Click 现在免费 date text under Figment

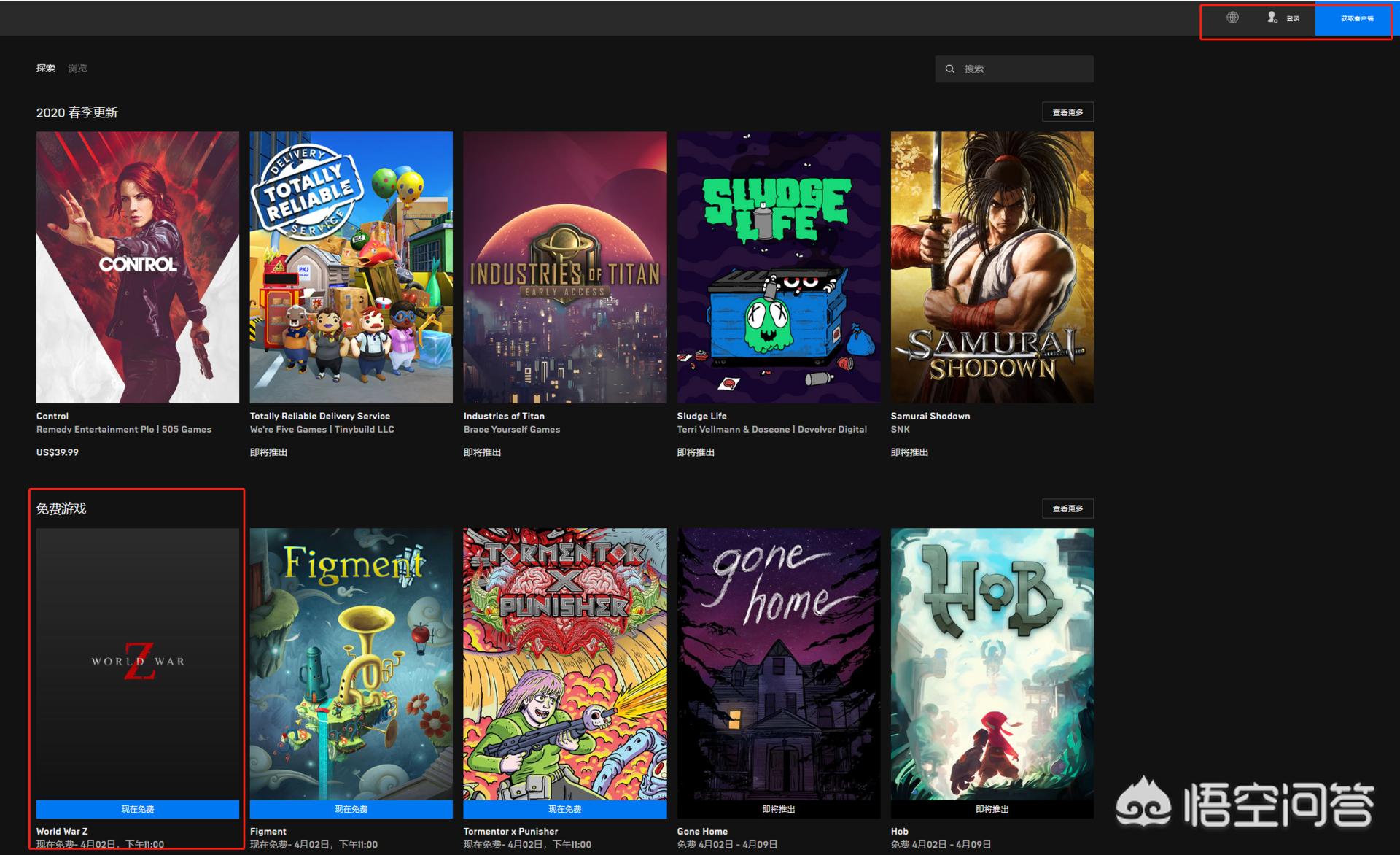click(314, 845)
